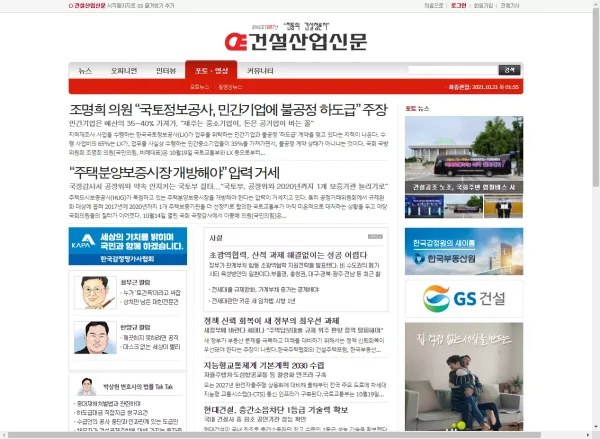Focus the search input field
This screenshot has width=600, height=439.
click(453, 70)
